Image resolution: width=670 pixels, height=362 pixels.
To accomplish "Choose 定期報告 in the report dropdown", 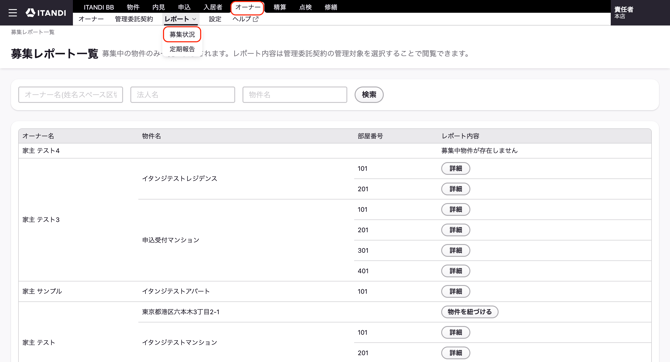I will (x=182, y=49).
